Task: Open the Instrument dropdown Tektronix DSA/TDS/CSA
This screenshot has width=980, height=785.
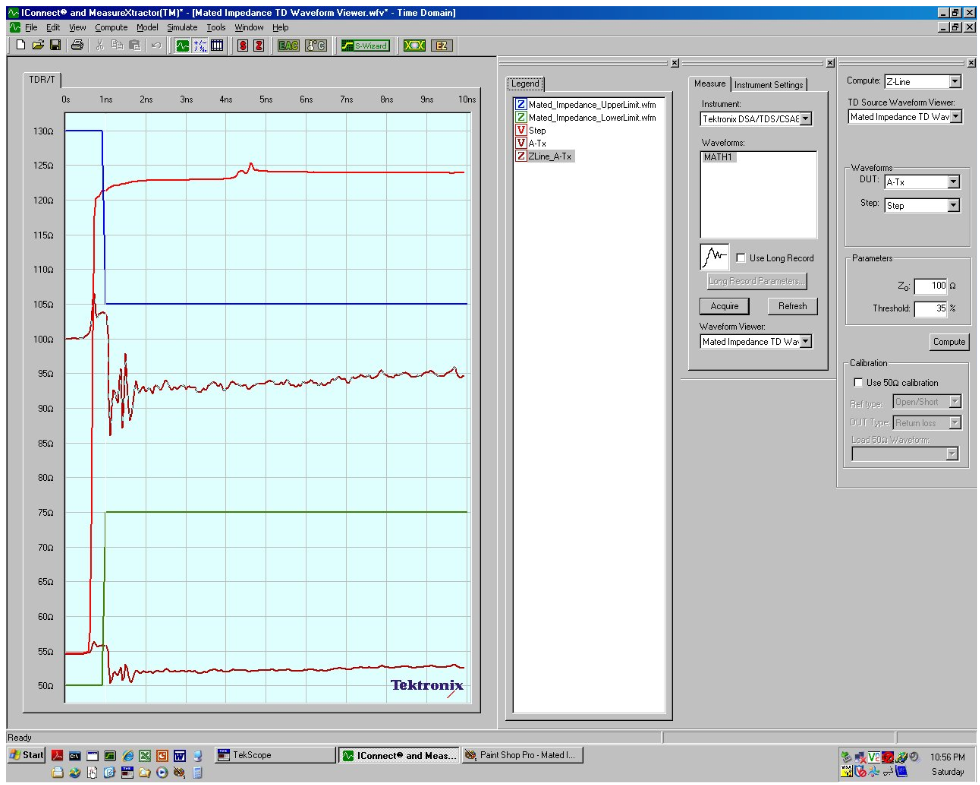Action: pos(806,119)
